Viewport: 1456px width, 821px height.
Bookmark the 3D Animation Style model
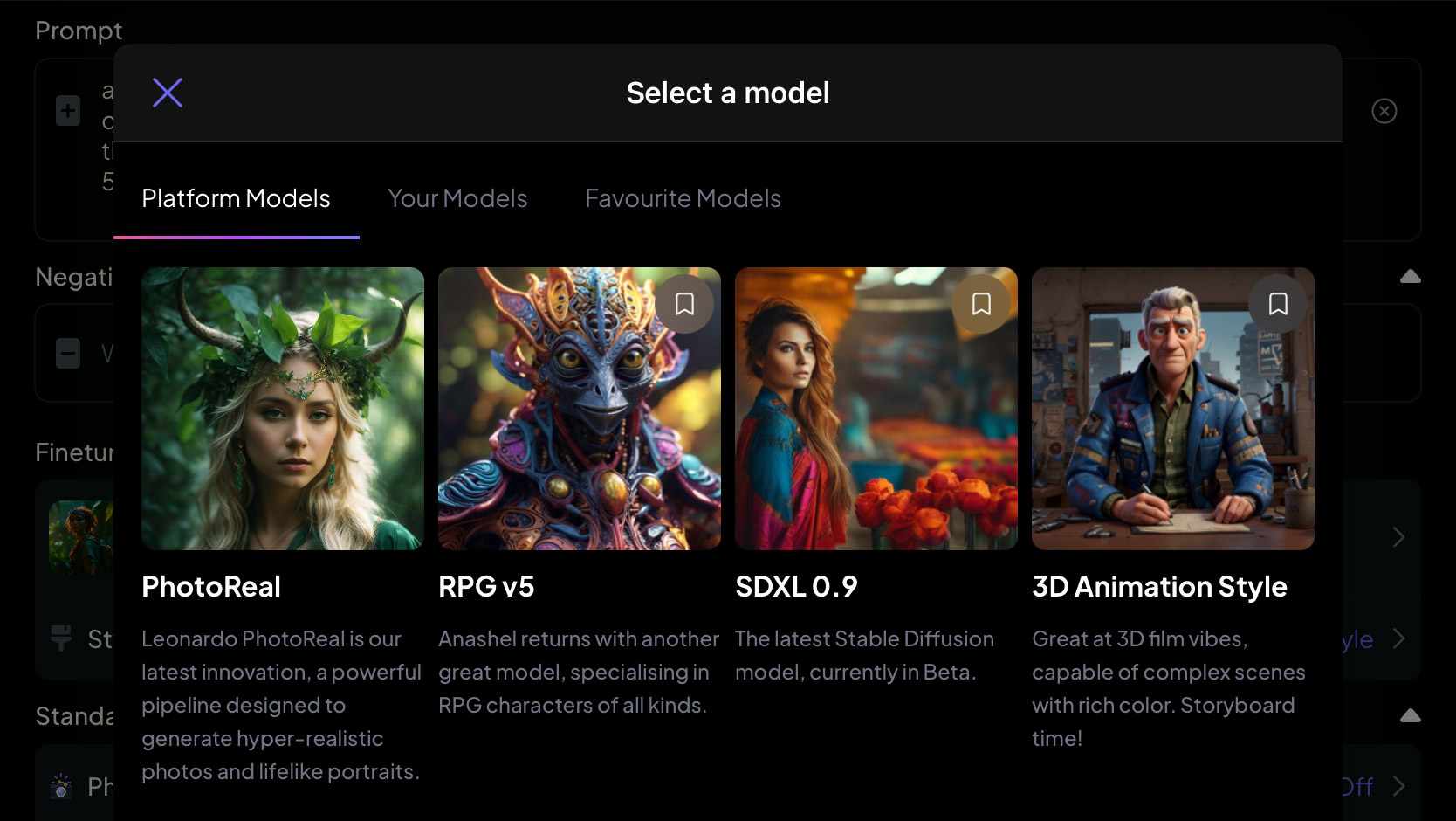click(1278, 304)
